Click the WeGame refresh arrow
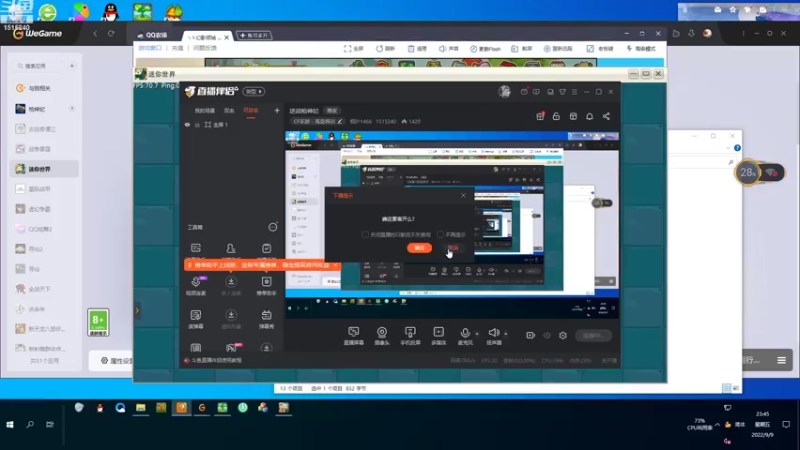This screenshot has height=450, width=800. tap(111, 34)
